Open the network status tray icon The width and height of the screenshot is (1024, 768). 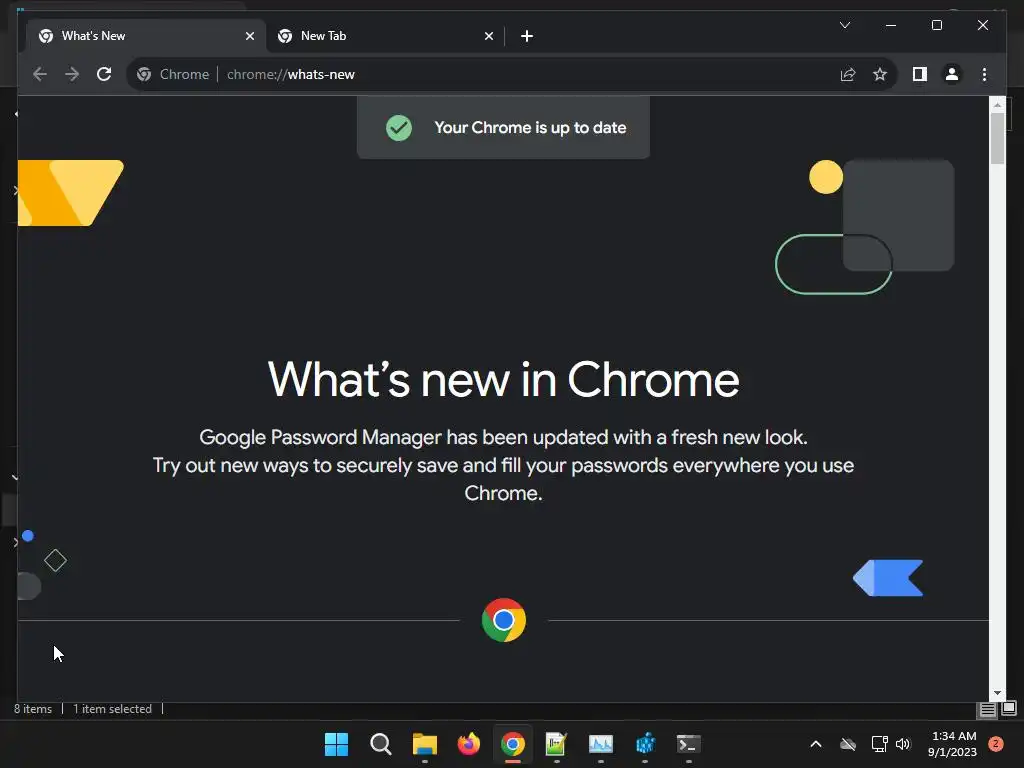click(879, 744)
